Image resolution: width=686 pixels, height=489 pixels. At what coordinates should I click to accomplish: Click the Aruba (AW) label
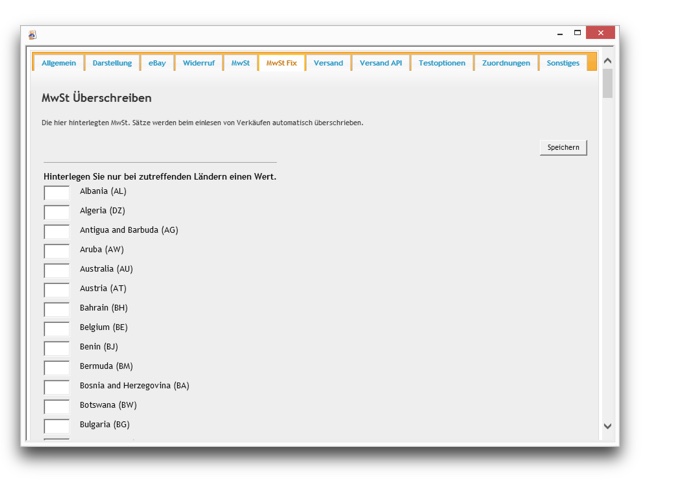coord(102,250)
